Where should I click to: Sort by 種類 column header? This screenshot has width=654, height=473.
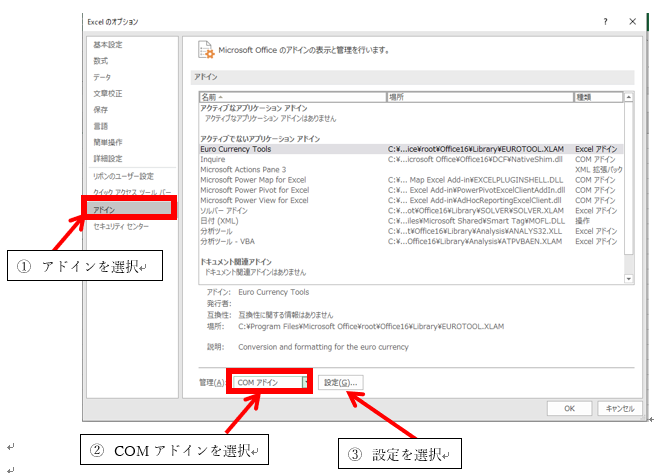(x=598, y=97)
